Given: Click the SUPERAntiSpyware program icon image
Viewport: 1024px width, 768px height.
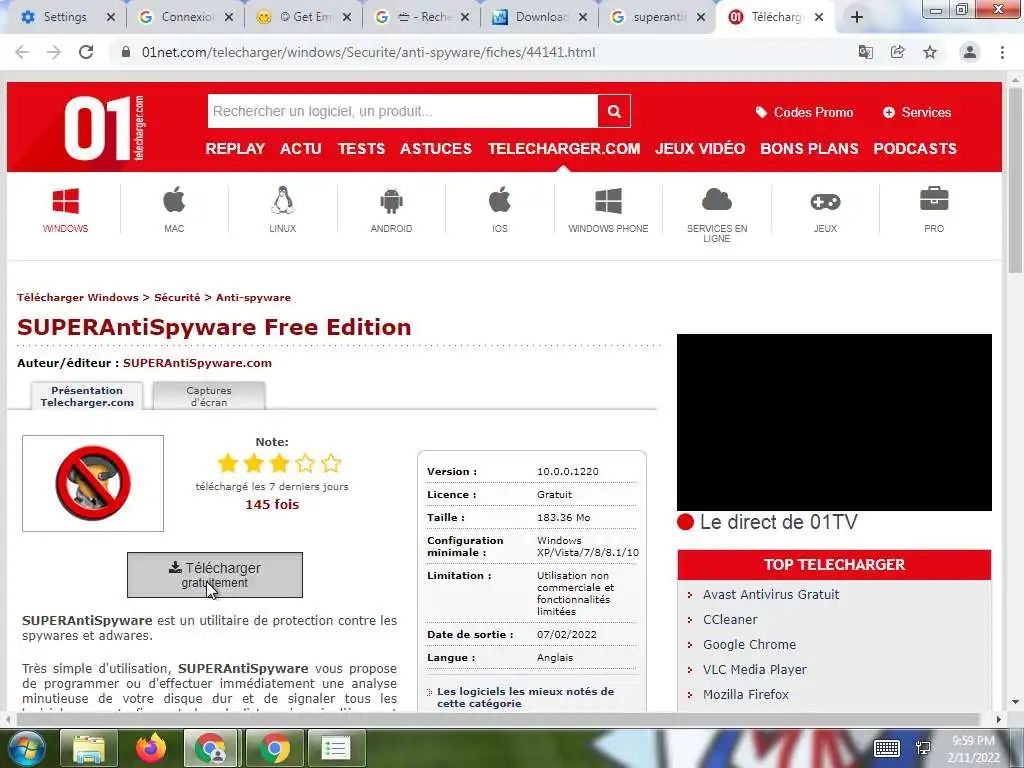Looking at the screenshot, I should [x=93, y=483].
